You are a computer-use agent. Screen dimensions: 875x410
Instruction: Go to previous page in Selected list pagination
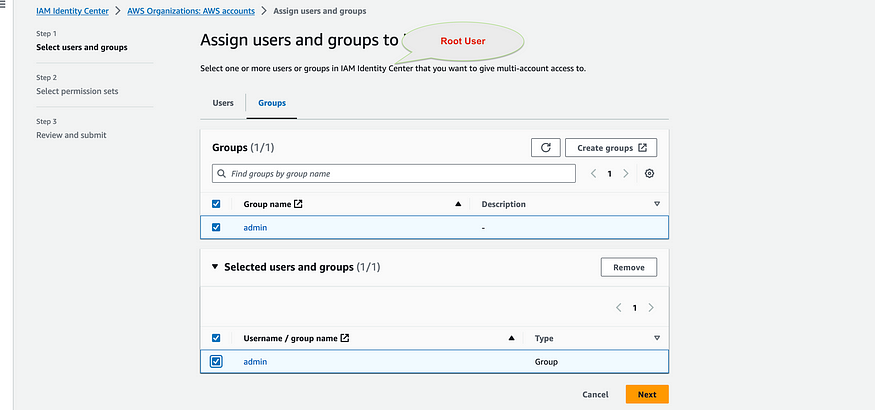618,307
